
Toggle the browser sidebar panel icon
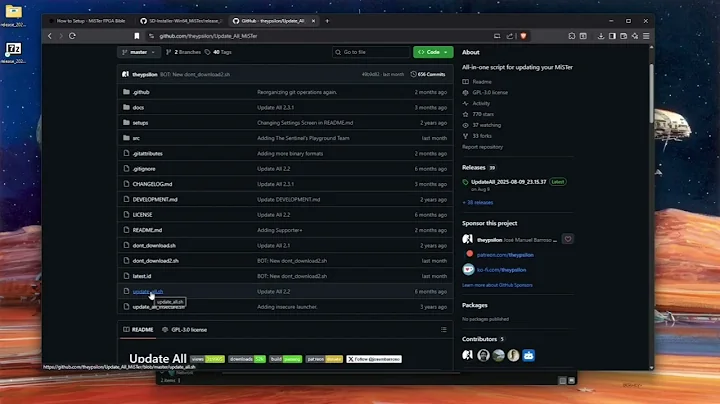[612, 36]
